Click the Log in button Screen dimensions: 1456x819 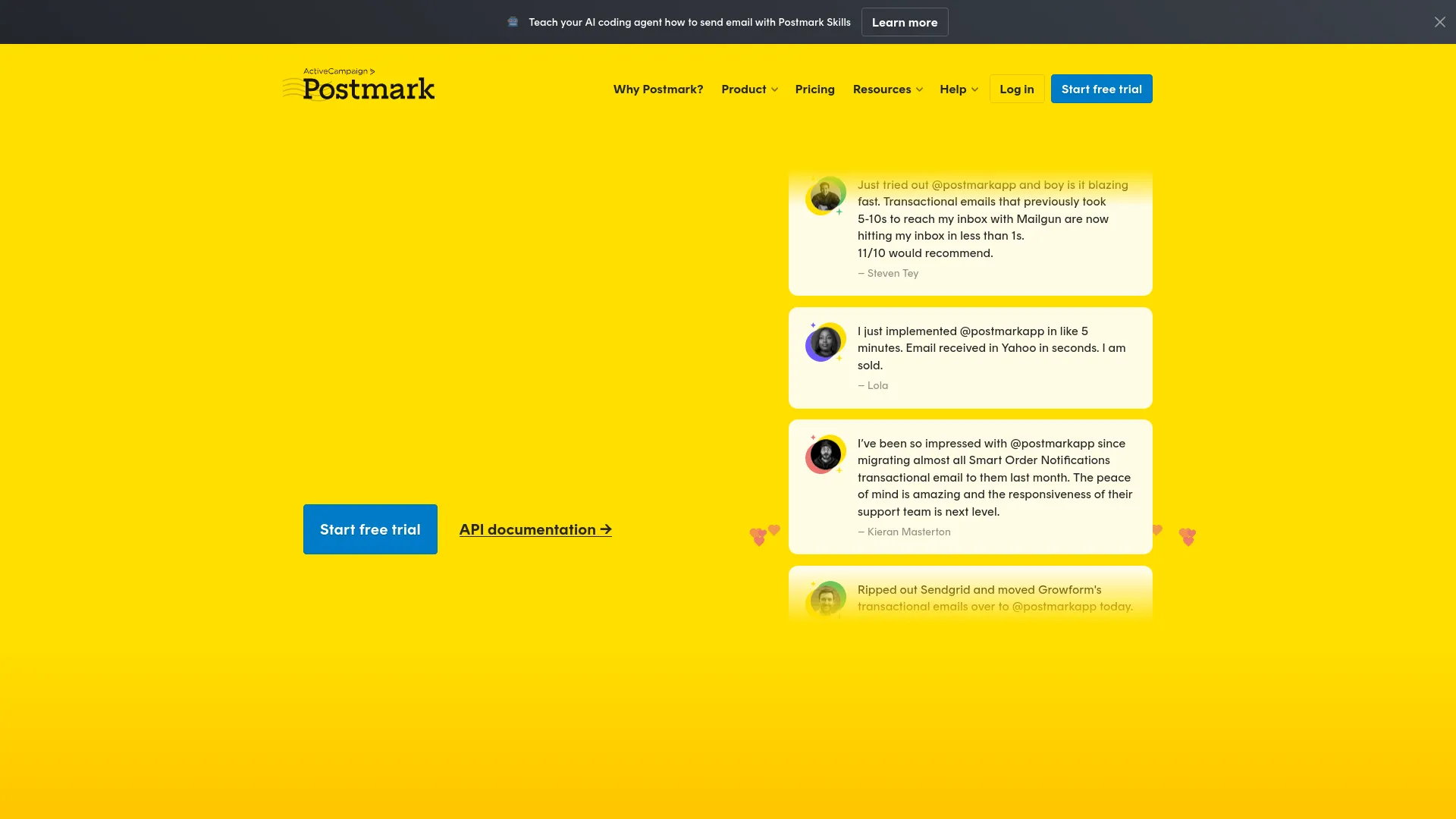[x=1016, y=89]
